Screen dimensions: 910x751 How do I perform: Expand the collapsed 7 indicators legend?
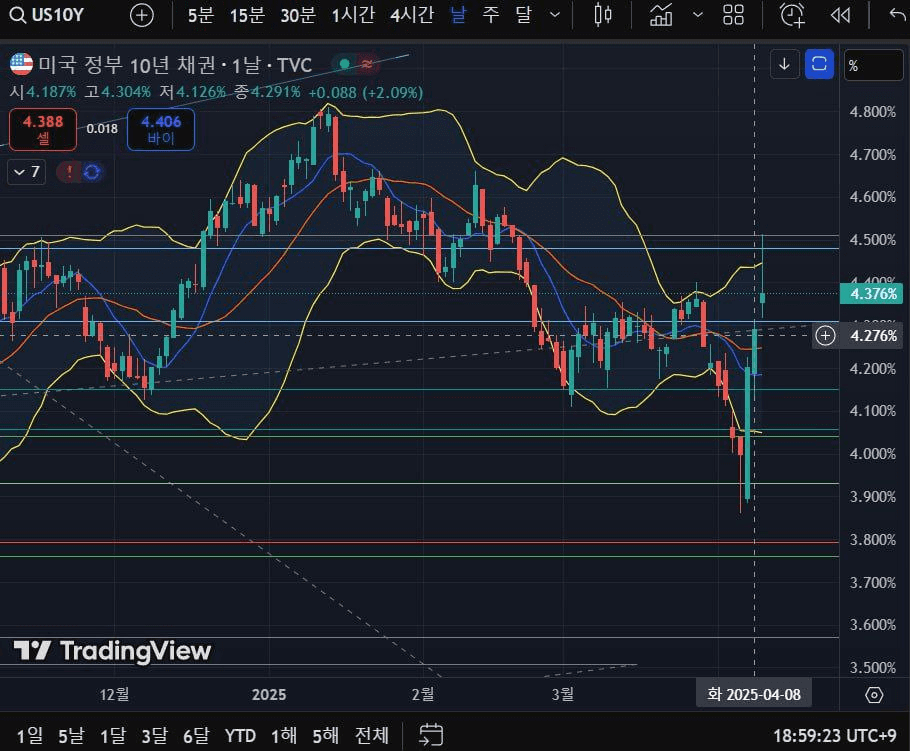tap(26, 172)
